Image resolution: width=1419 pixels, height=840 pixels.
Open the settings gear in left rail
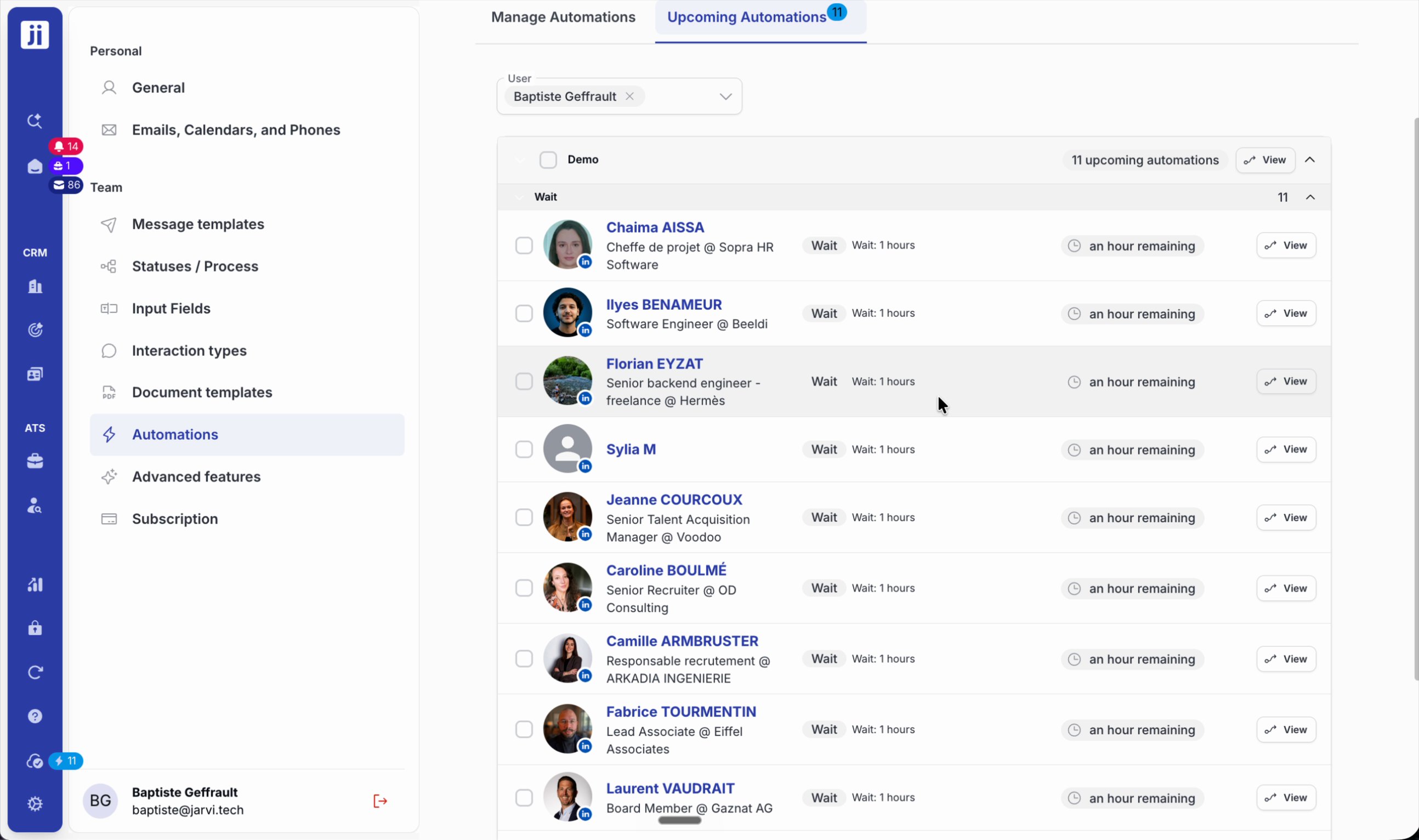click(x=35, y=803)
